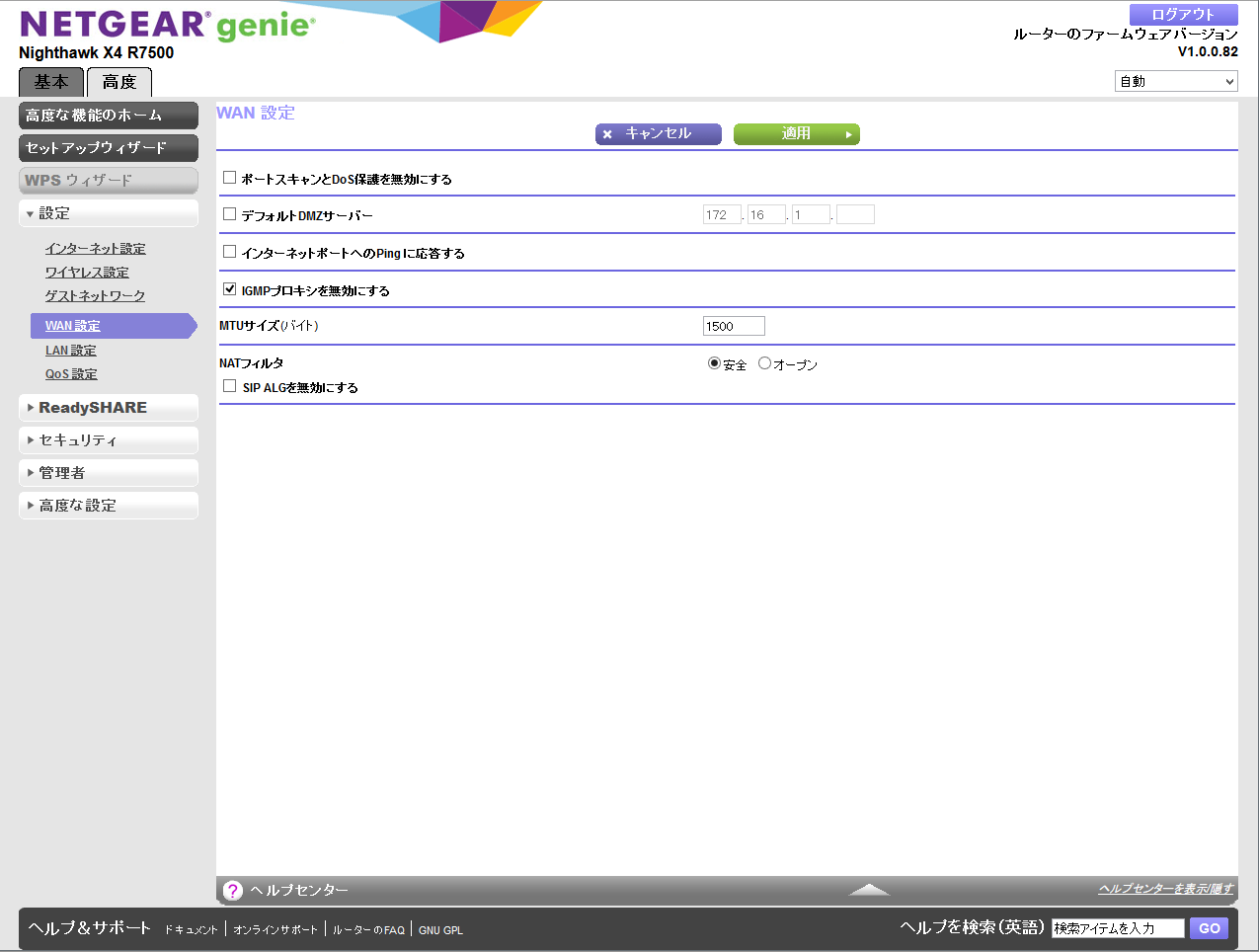This screenshot has width=1259, height=952.
Task: Click the ログアウト button
Action: click(1183, 14)
